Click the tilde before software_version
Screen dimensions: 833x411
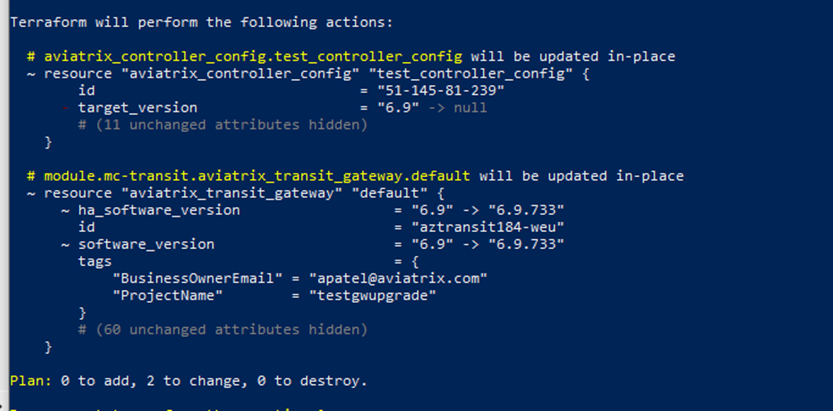pyautogui.click(x=65, y=244)
